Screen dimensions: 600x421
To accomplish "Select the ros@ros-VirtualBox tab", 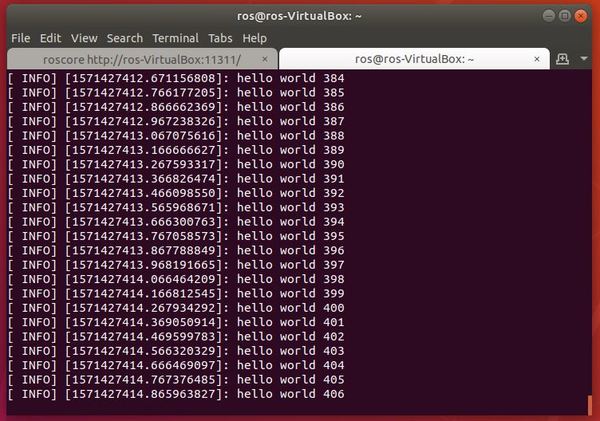I will 414,59.
